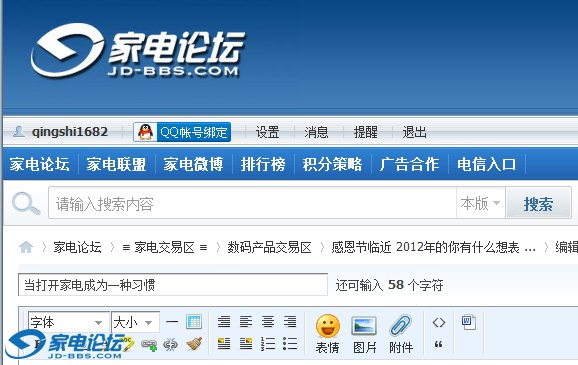Center align text in editor
Viewport: 578px width, 365px height.
pyautogui.click(x=268, y=322)
